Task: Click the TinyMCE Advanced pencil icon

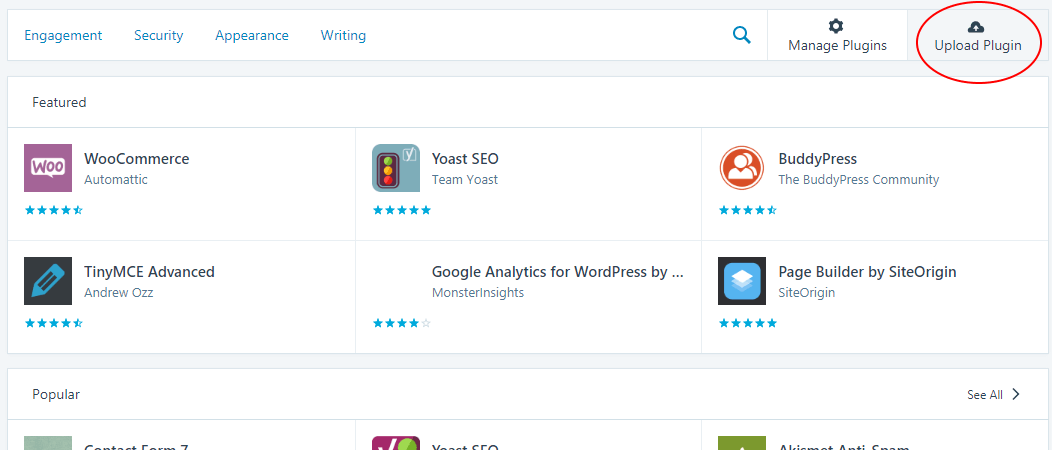Action: [48, 281]
